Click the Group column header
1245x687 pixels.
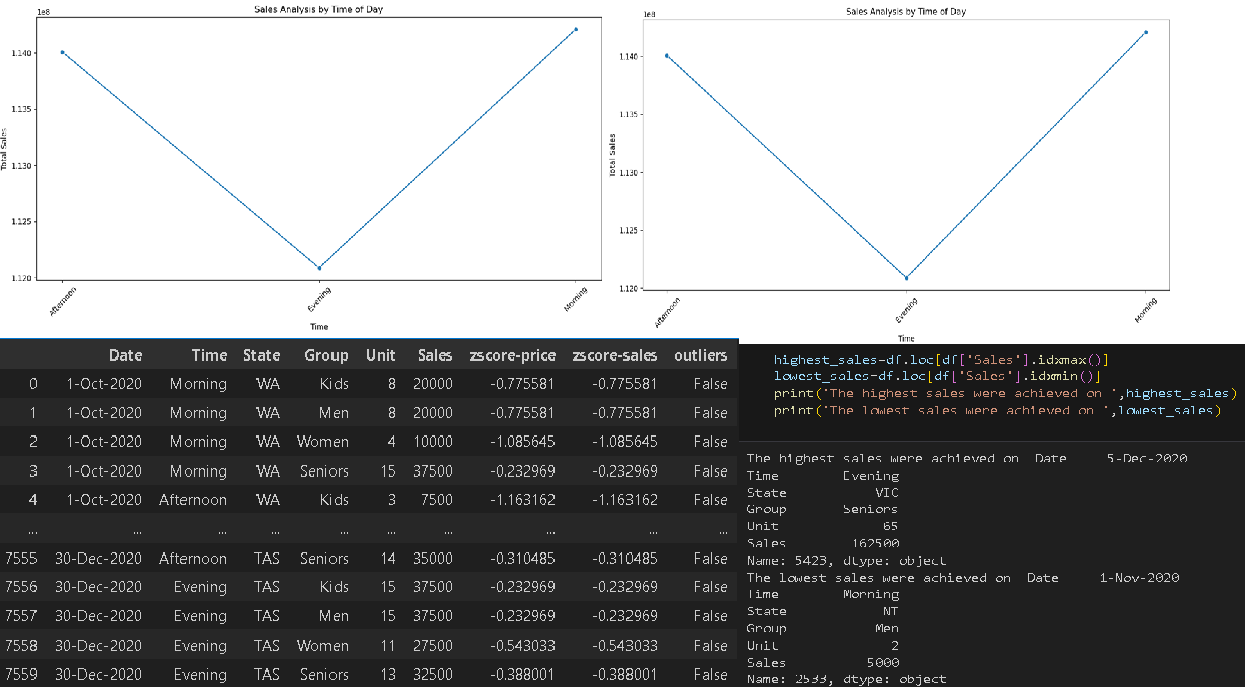coord(326,355)
